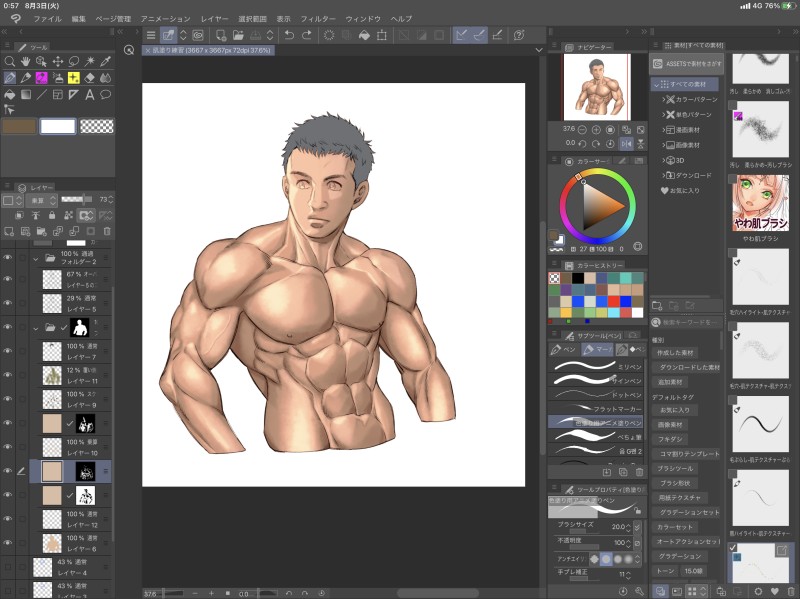Collapse the フォルダー 2 folder in layers
The height and width of the screenshot is (599, 800).
coord(35,257)
